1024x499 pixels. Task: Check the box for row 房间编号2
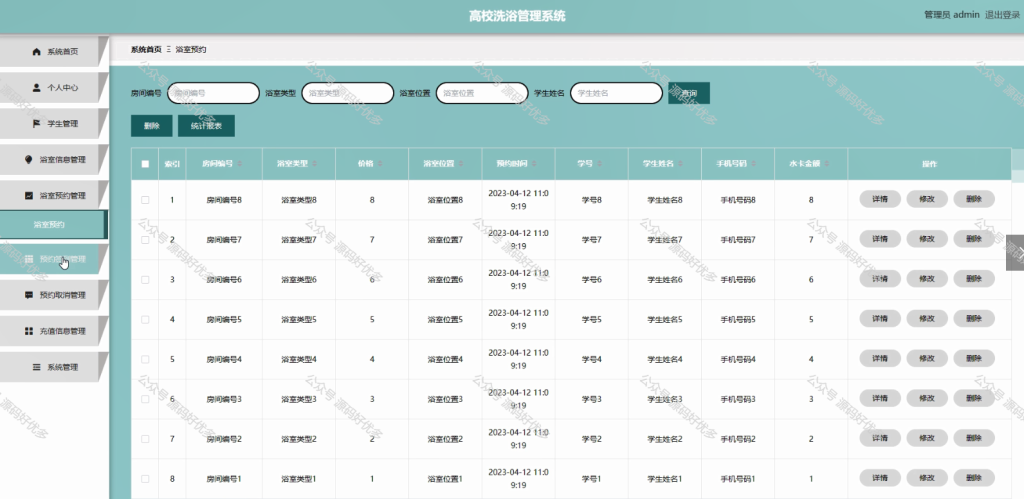[x=145, y=439]
